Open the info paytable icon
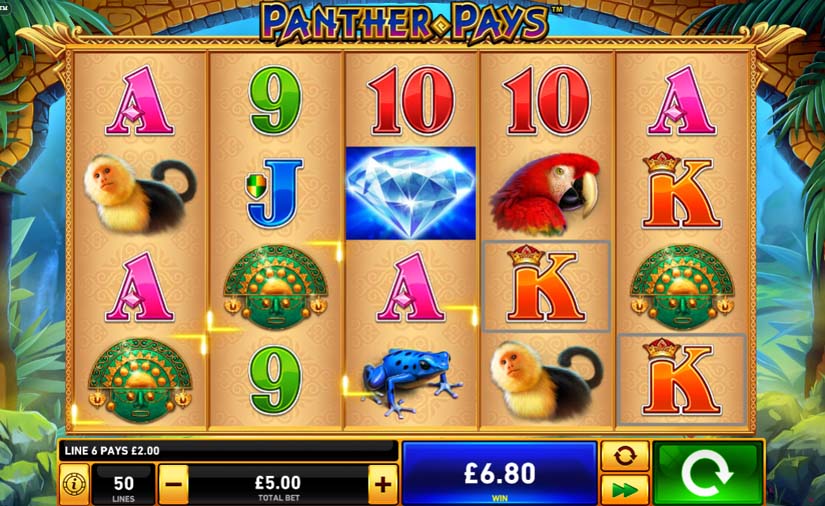 click(74, 484)
